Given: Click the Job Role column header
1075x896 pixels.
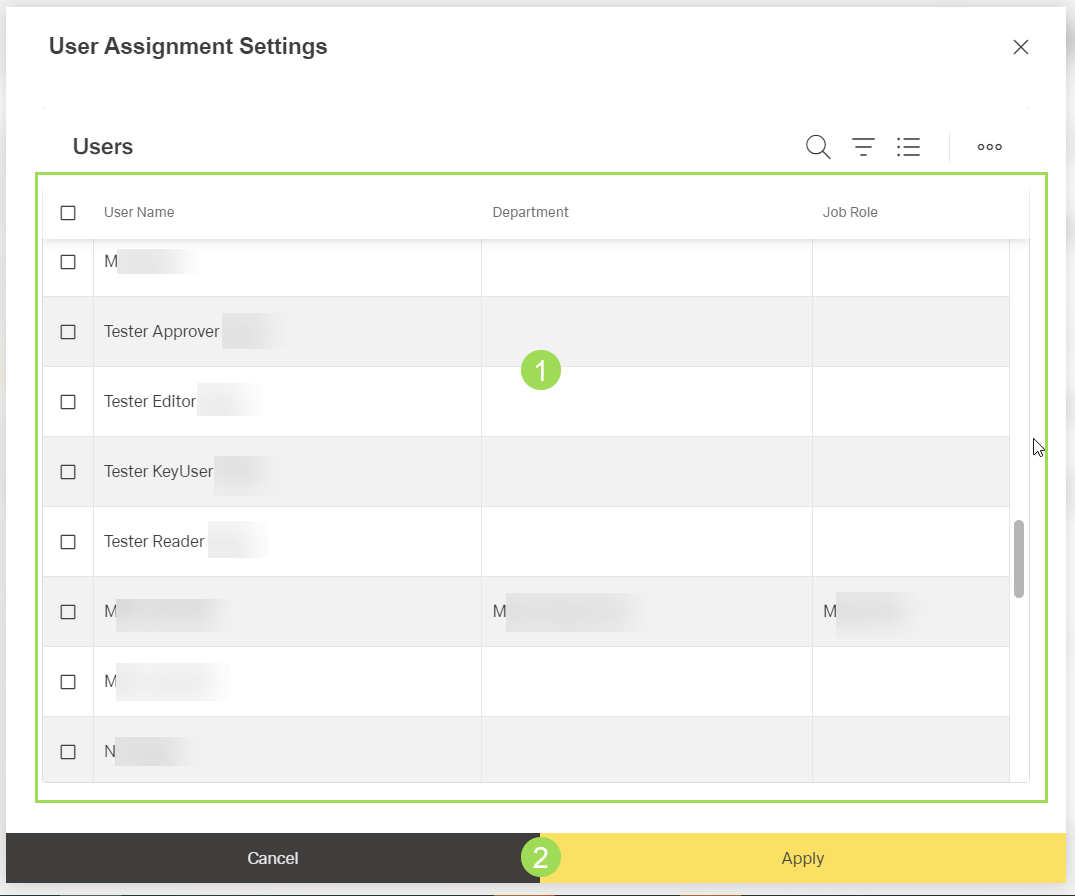Looking at the screenshot, I should (850, 212).
